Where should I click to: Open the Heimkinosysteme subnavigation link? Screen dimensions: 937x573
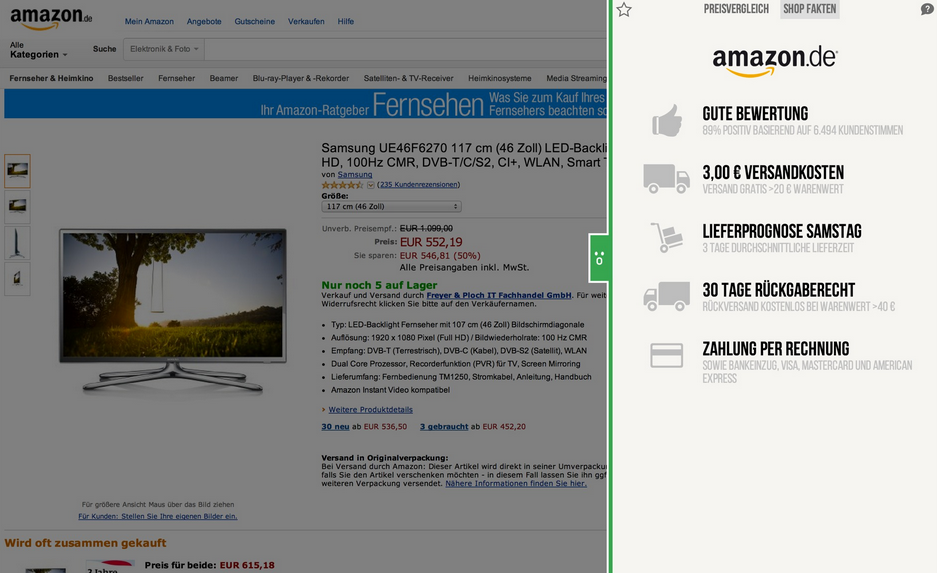click(500, 78)
